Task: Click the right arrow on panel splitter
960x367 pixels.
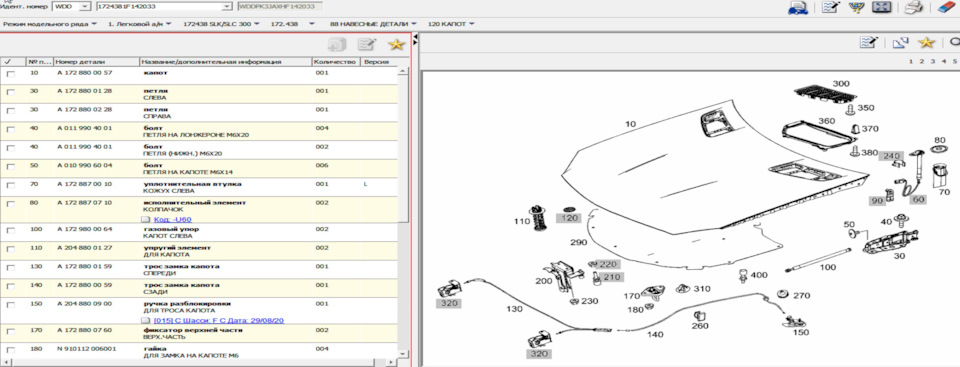Action: click(x=415, y=43)
